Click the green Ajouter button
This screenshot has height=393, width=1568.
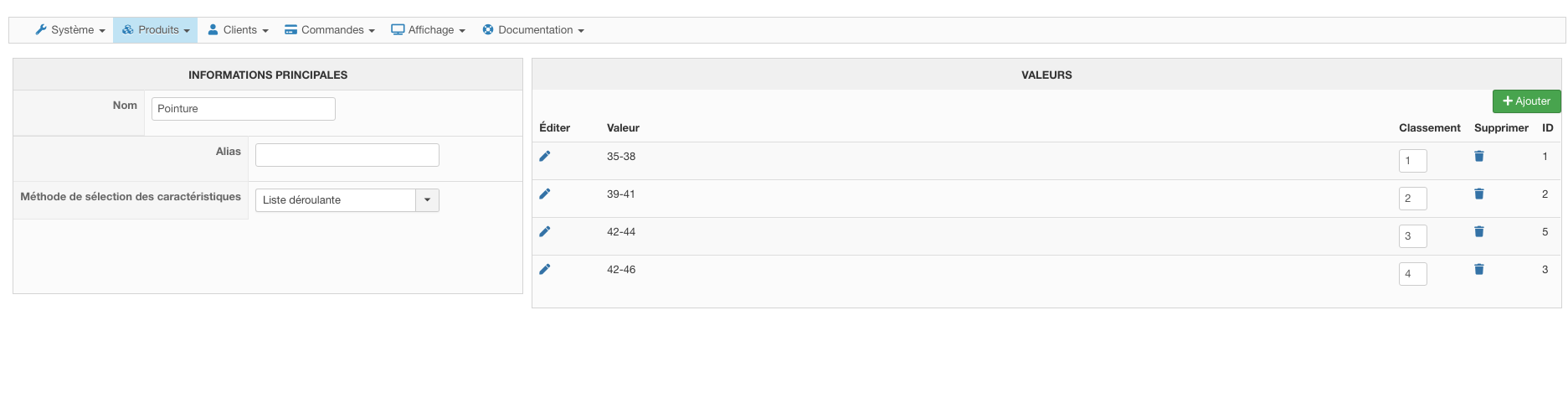1526,101
